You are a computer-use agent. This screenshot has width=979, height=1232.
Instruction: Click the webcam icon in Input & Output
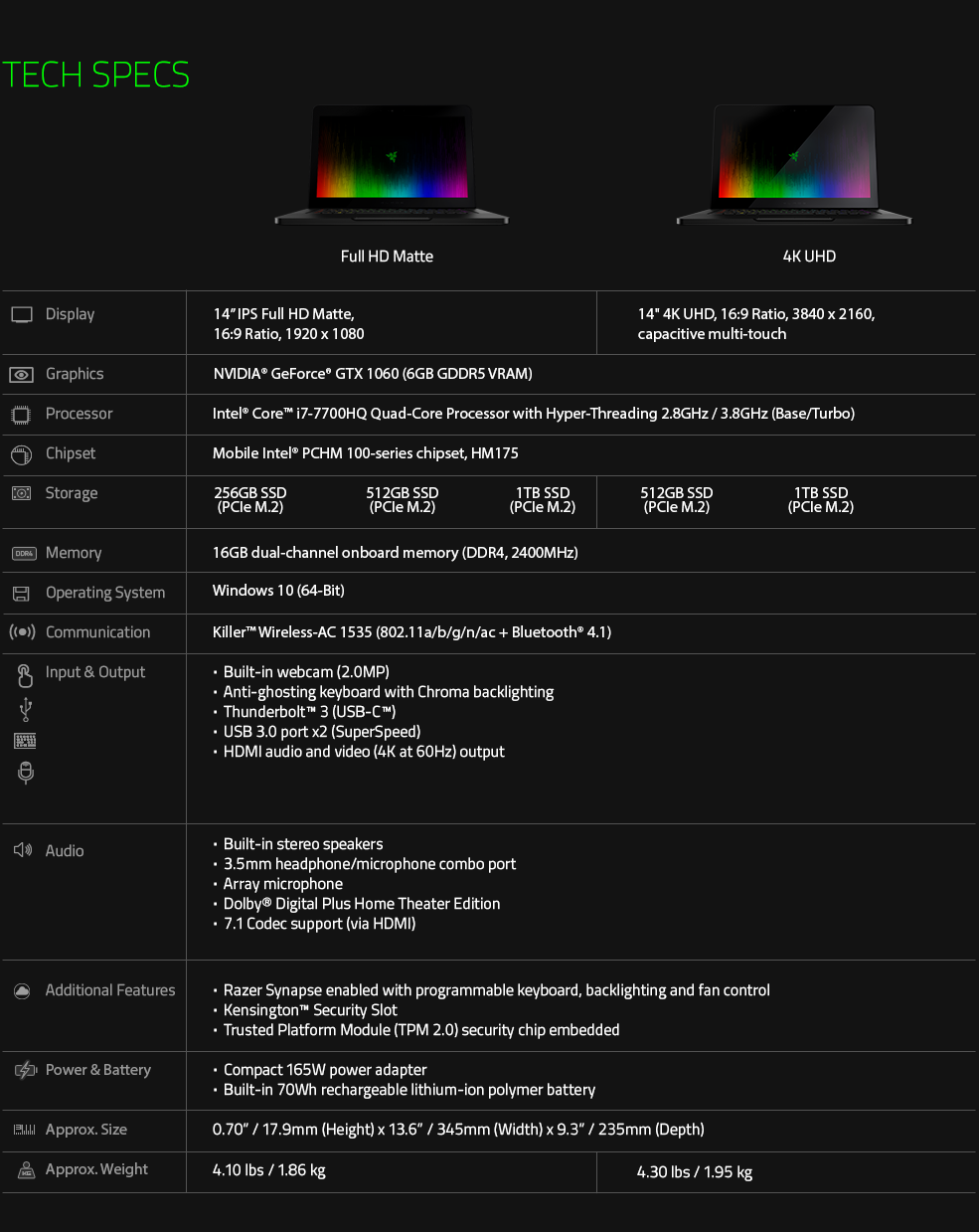click(x=26, y=773)
